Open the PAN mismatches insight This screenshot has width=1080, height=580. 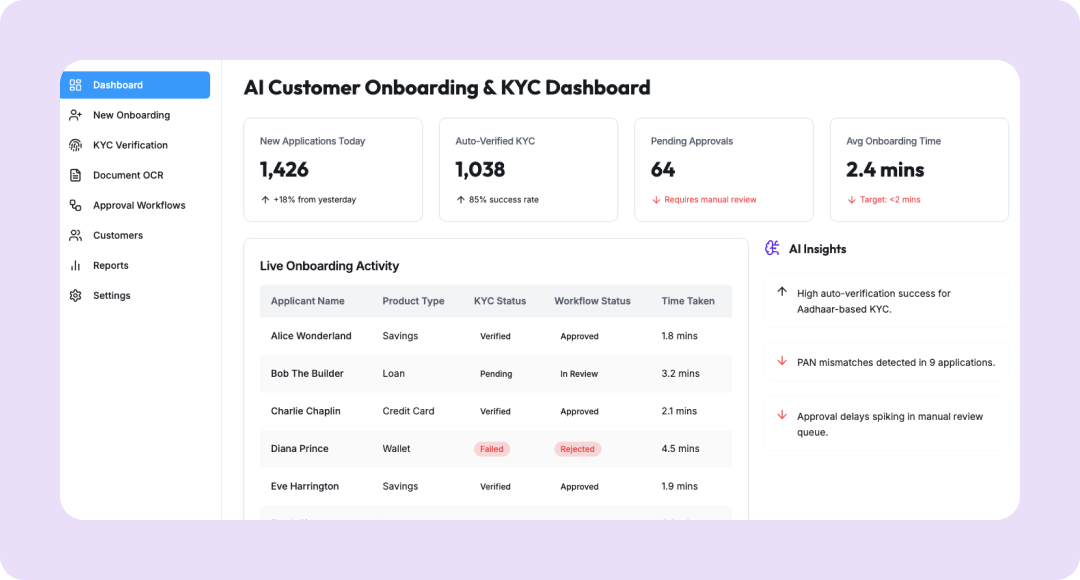(895, 362)
